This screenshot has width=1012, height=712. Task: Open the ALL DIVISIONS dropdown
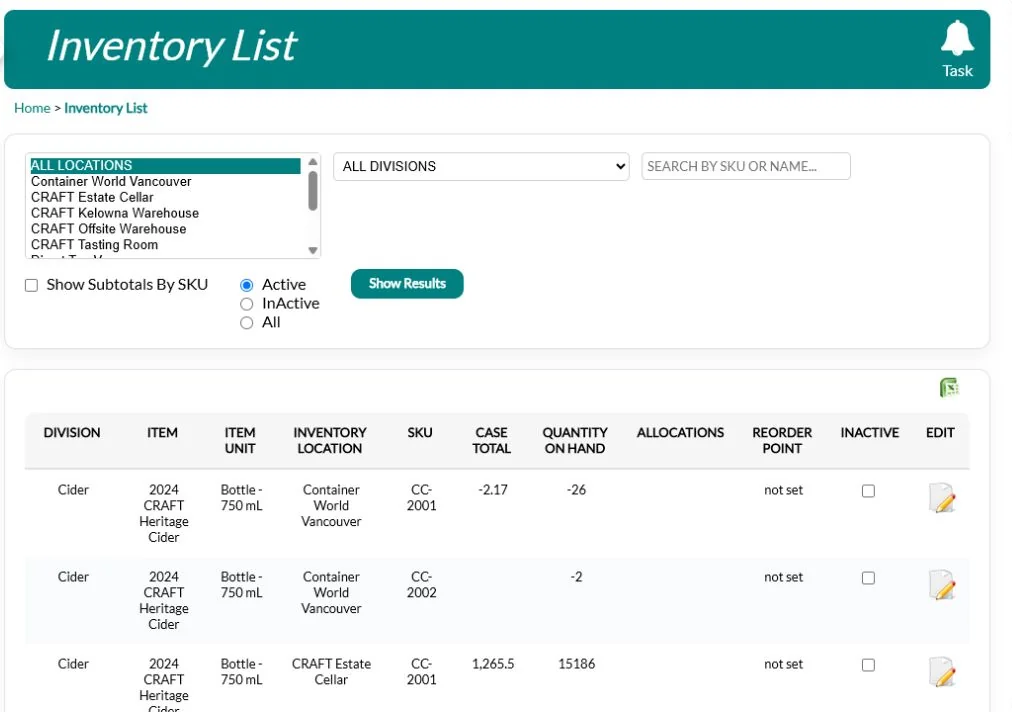point(481,167)
